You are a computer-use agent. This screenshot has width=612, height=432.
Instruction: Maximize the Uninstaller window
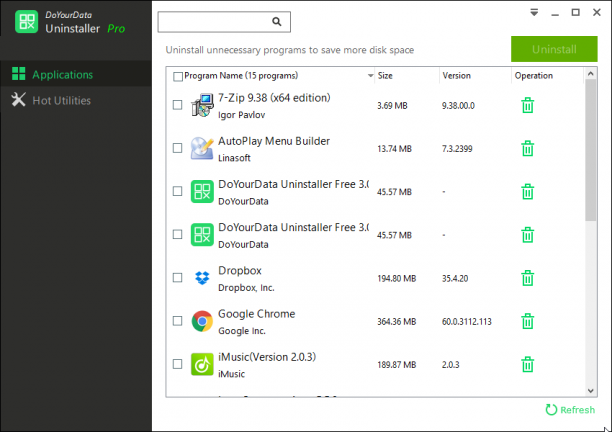point(576,12)
